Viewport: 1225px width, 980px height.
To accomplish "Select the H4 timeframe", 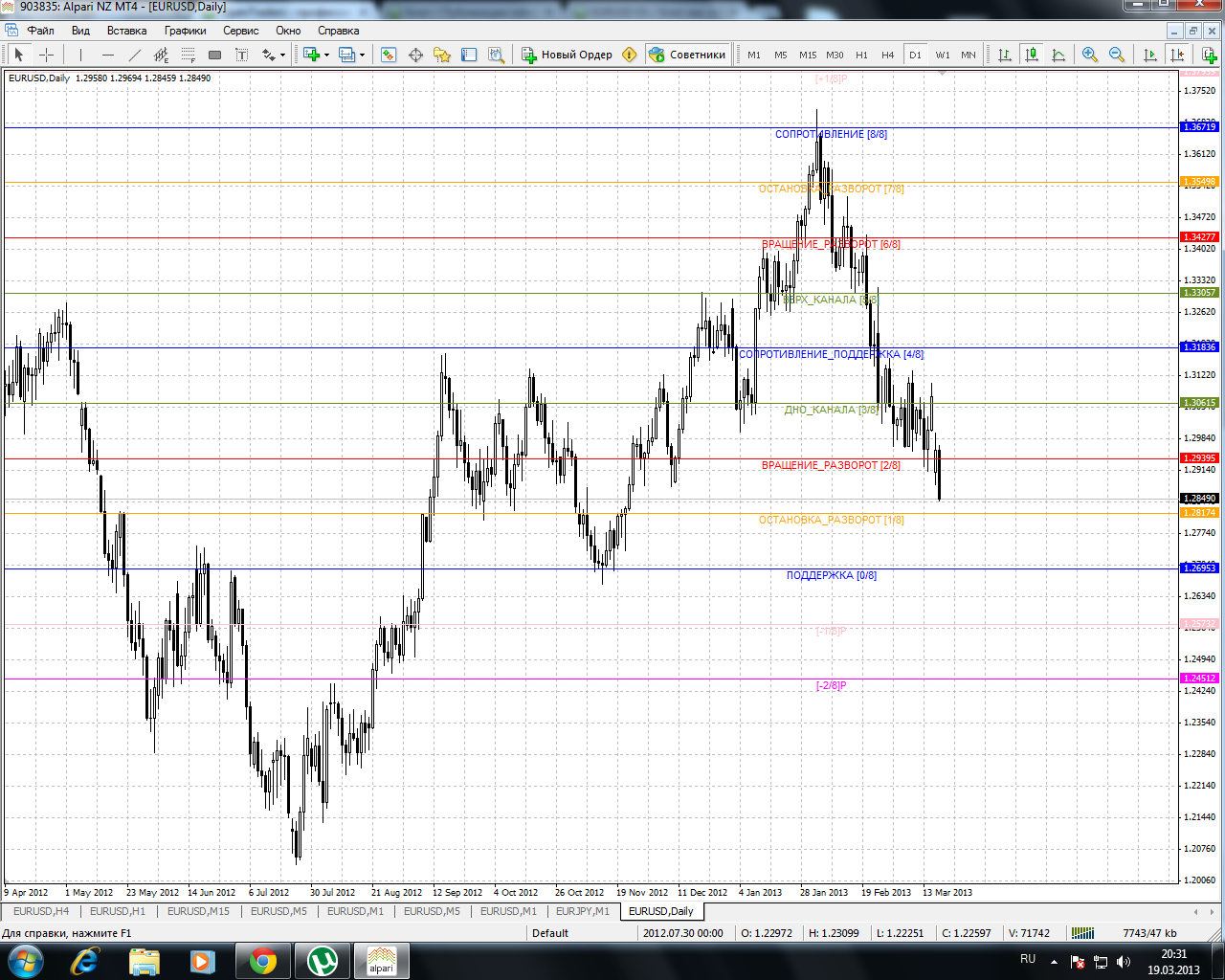I will (887, 55).
